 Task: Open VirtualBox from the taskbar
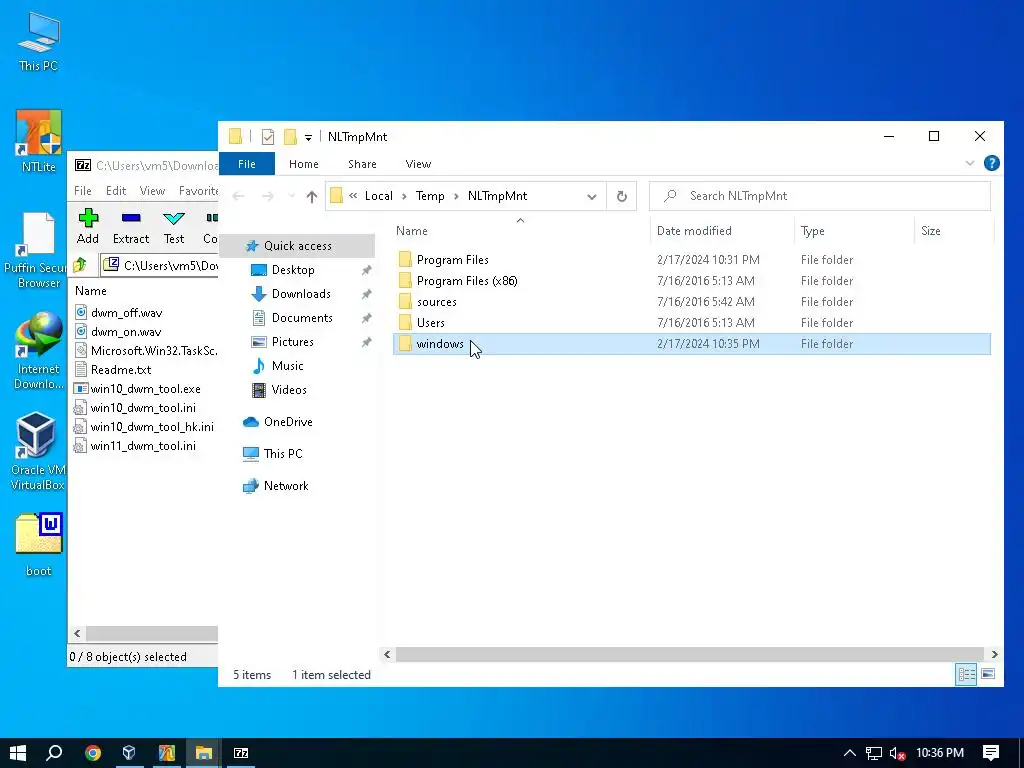tap(129, 753)
